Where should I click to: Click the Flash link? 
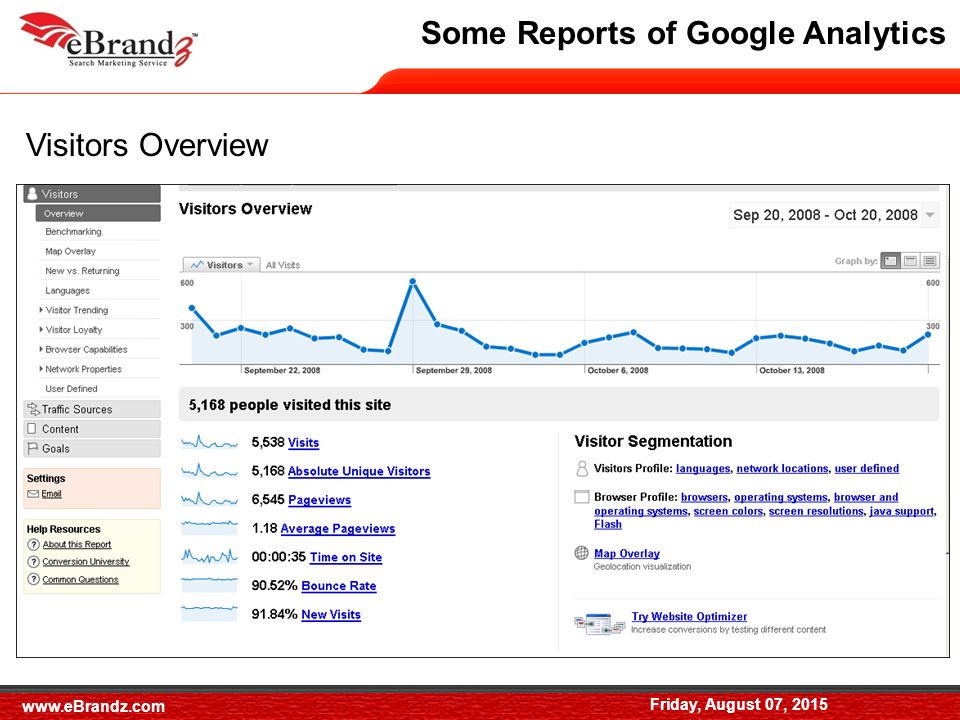pyautogui.click(x=607, y=524)
